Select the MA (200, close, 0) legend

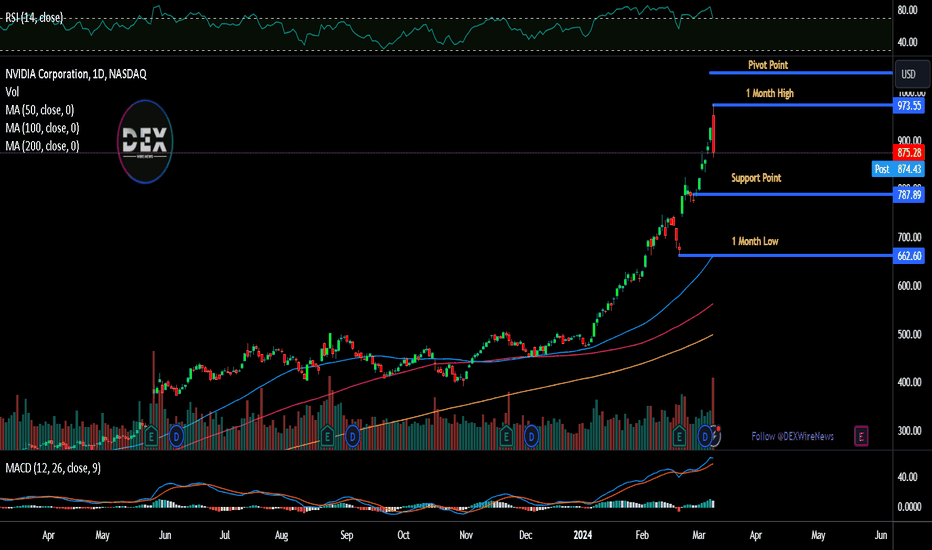tap(42, 146)
